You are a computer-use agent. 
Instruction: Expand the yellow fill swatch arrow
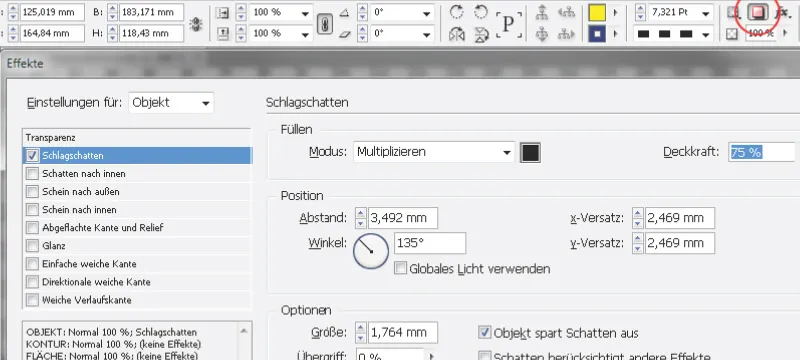[615, 12]
